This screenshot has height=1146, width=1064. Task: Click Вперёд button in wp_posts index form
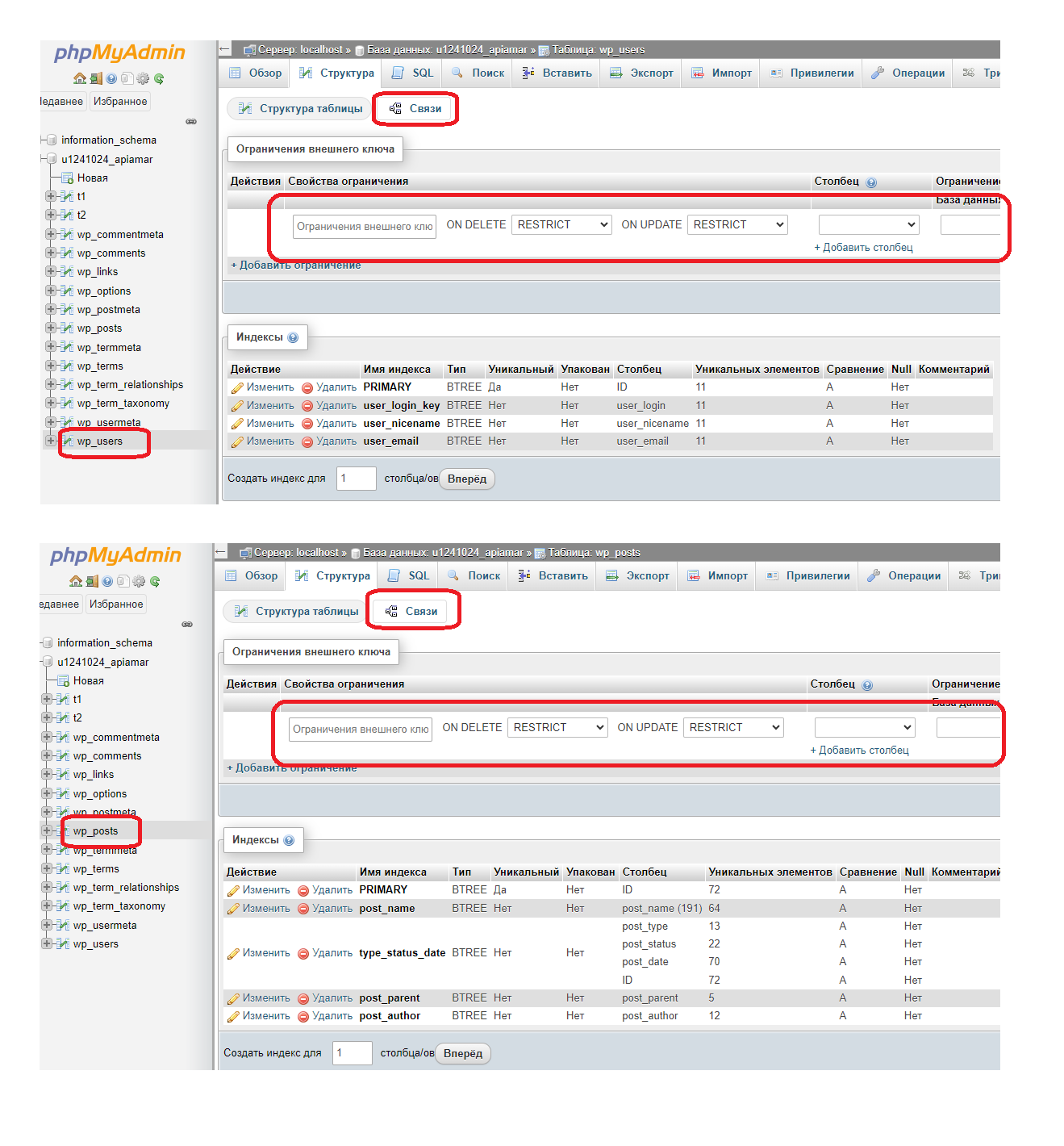463,1054
